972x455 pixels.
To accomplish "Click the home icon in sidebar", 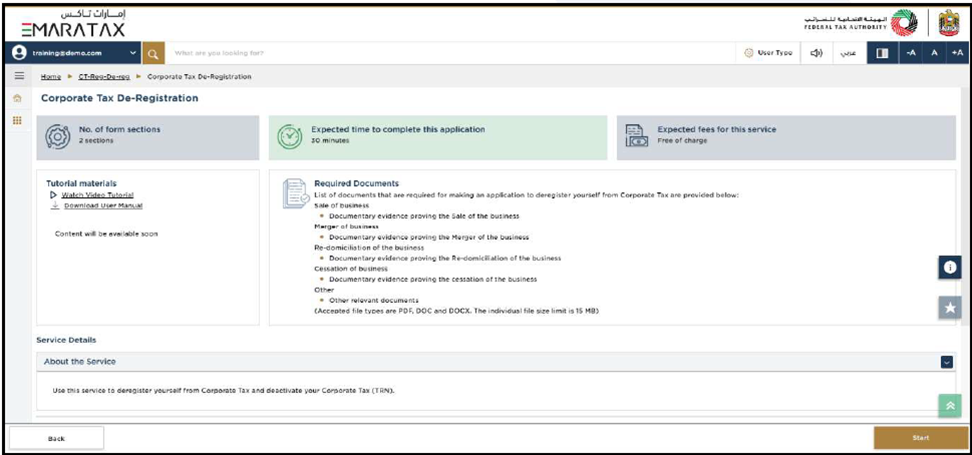I will [x=17, y=98].
